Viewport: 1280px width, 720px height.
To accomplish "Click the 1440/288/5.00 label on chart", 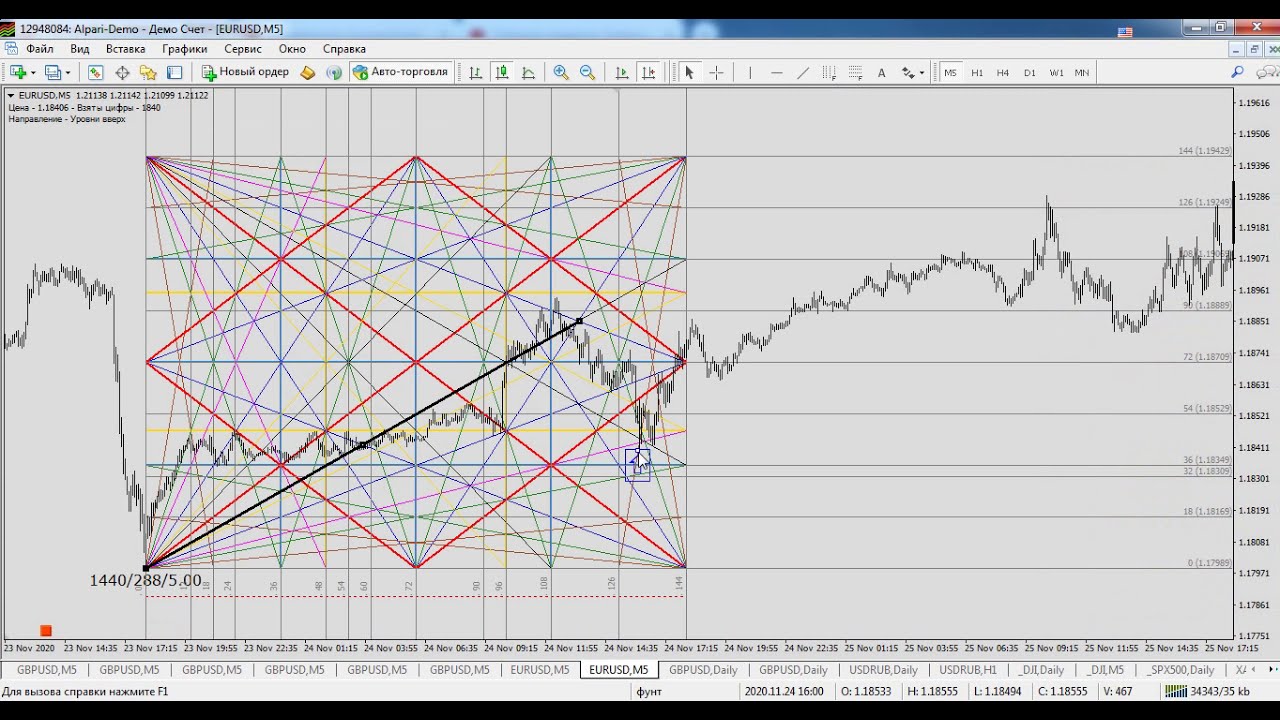I will 146,581.
